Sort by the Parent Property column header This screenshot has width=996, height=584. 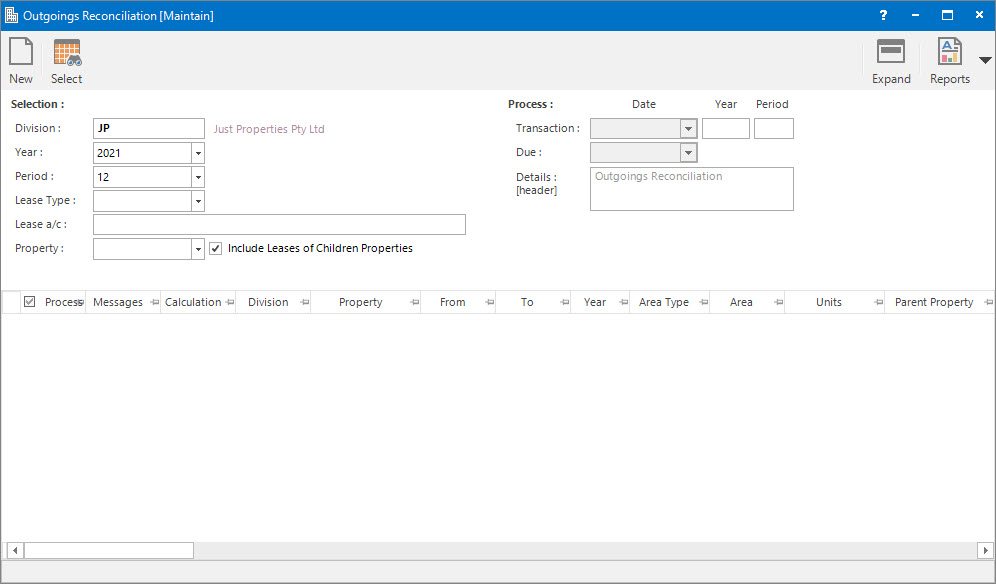point(934,302)
